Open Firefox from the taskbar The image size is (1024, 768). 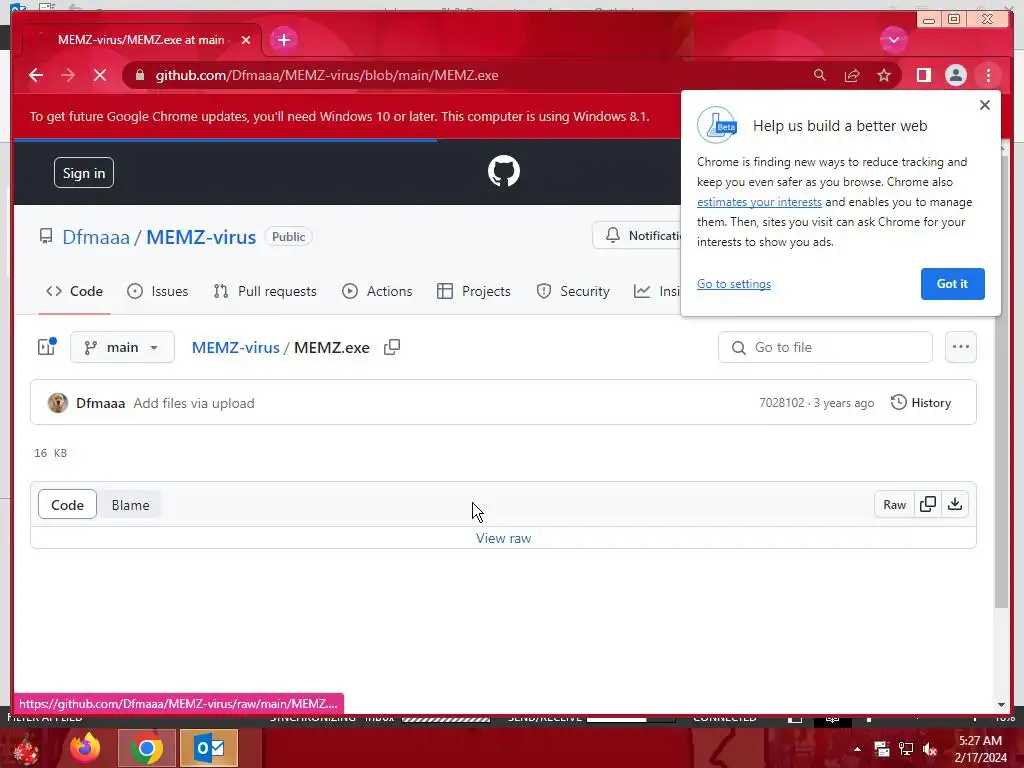click(85, 748)
